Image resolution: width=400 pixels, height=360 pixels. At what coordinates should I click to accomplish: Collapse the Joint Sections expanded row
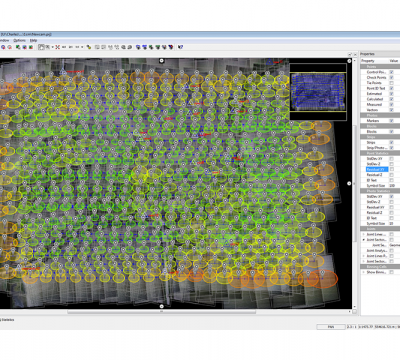[364, 240]
